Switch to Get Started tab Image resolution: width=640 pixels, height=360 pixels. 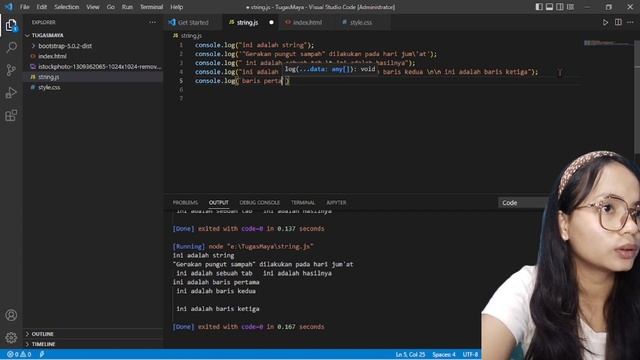[x=193, y=22]
